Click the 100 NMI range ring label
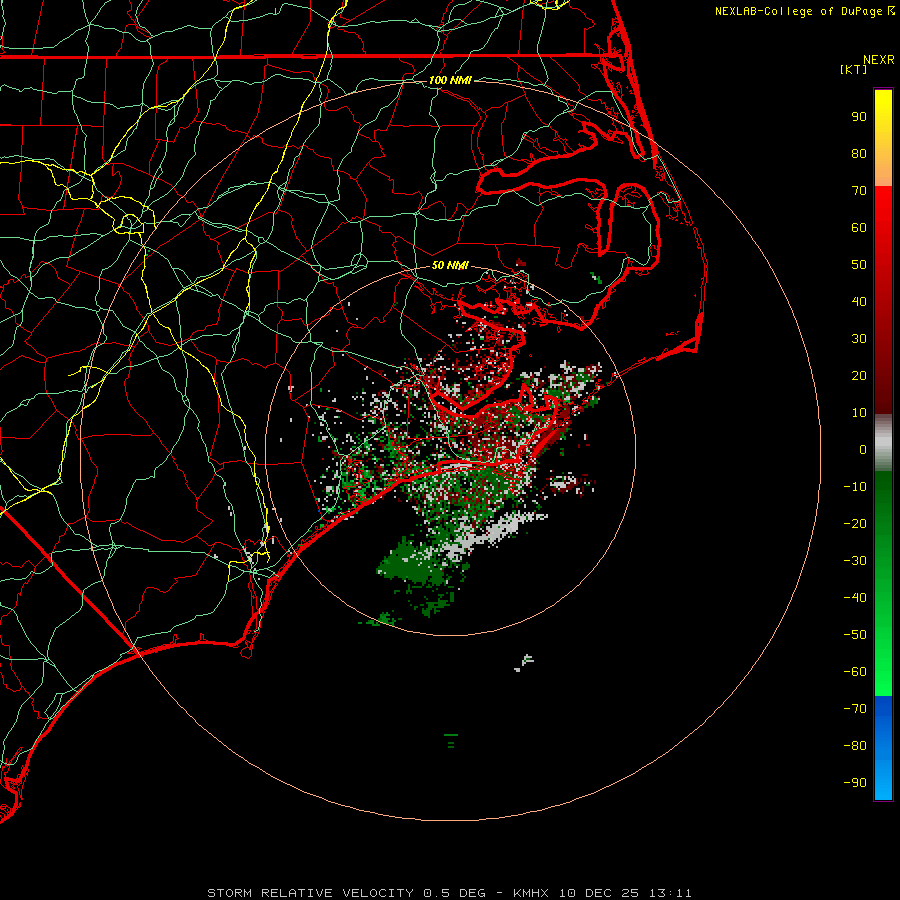Screen dimensions: 900x900 [450, 80]
